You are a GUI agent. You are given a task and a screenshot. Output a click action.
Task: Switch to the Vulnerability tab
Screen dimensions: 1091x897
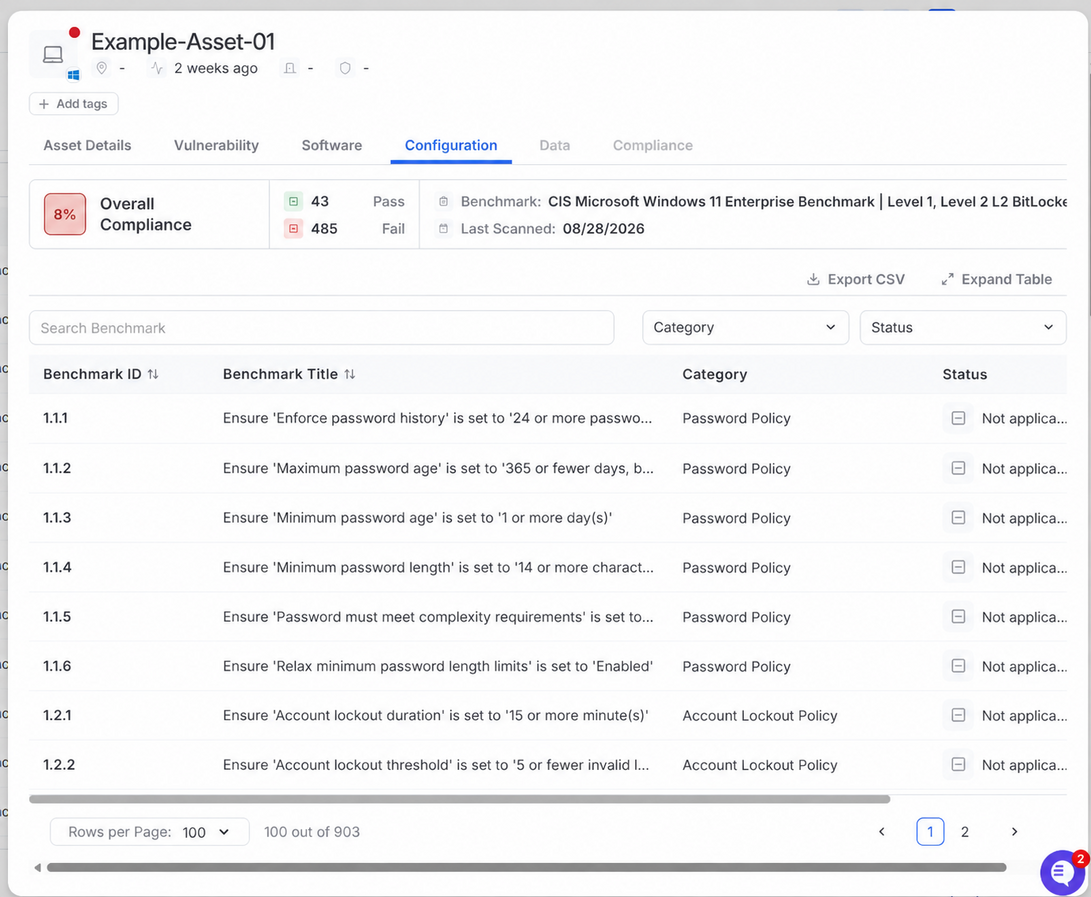click(216, 145)
